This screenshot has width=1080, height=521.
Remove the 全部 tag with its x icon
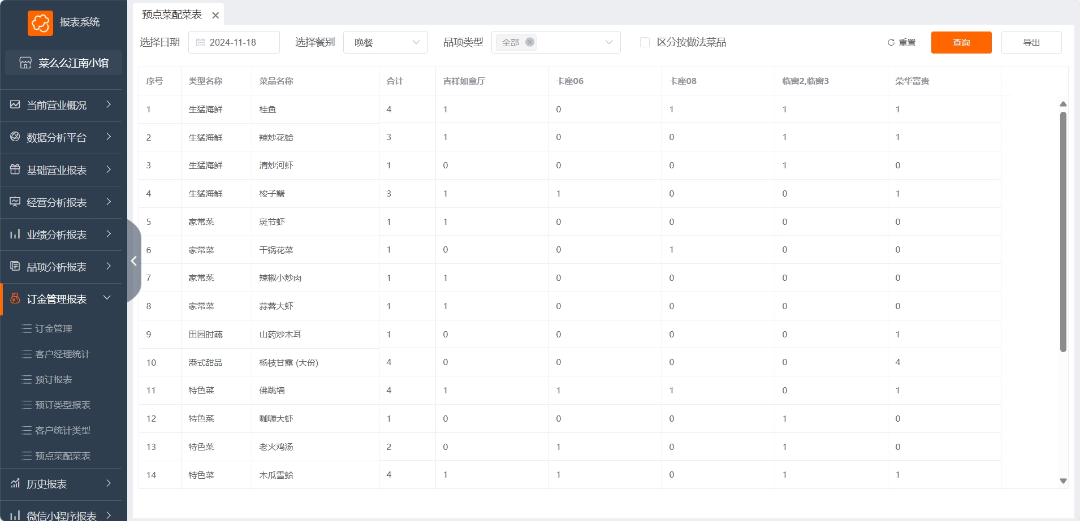tap(529, 42)
